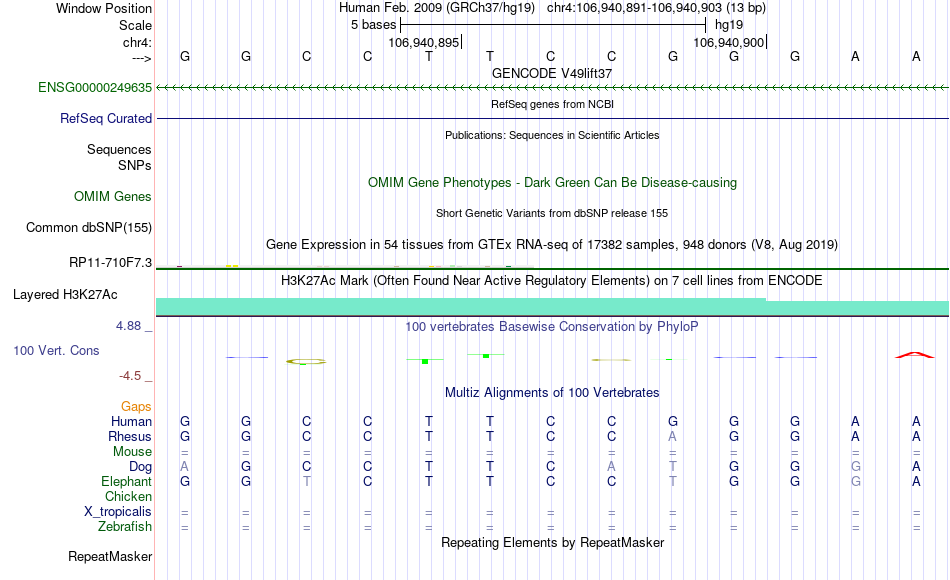Click Short Genetic Variants from dbSNP title

[552, 213]
